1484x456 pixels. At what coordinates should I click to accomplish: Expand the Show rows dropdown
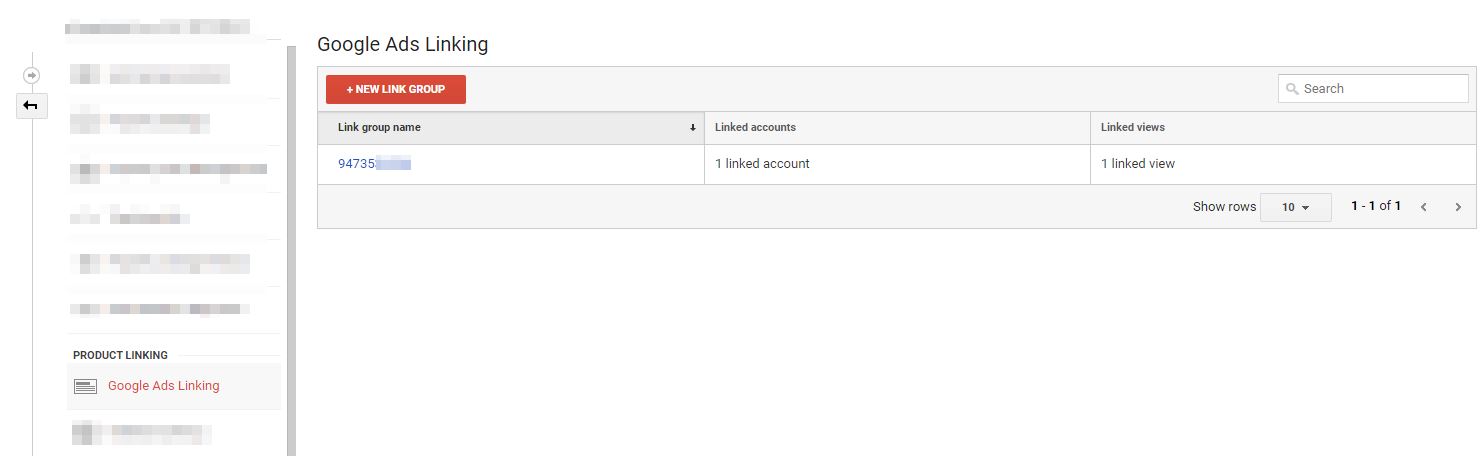tap(1295, 207)
